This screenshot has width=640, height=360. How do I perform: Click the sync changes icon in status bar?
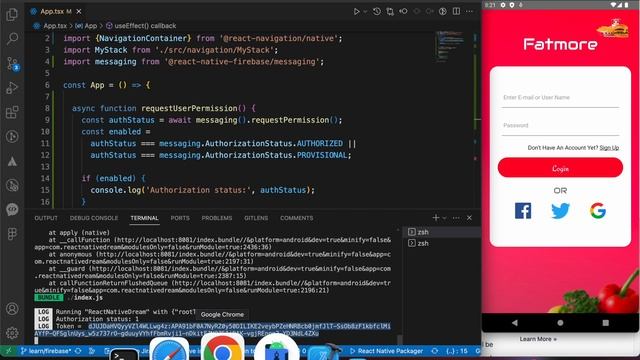78,351
